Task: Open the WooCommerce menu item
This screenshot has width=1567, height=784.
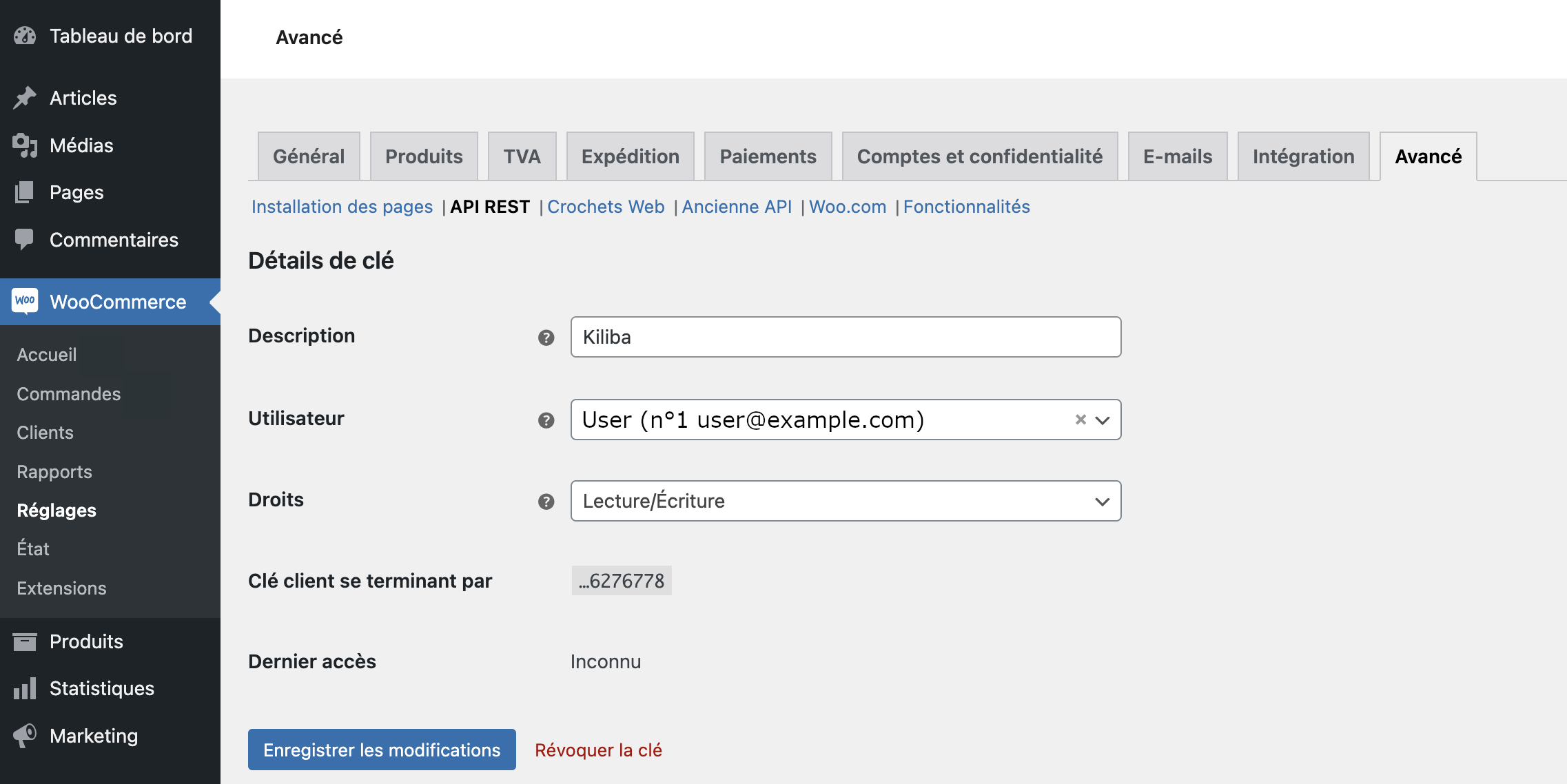Action: pyautogui.click(x=110, y=302)
